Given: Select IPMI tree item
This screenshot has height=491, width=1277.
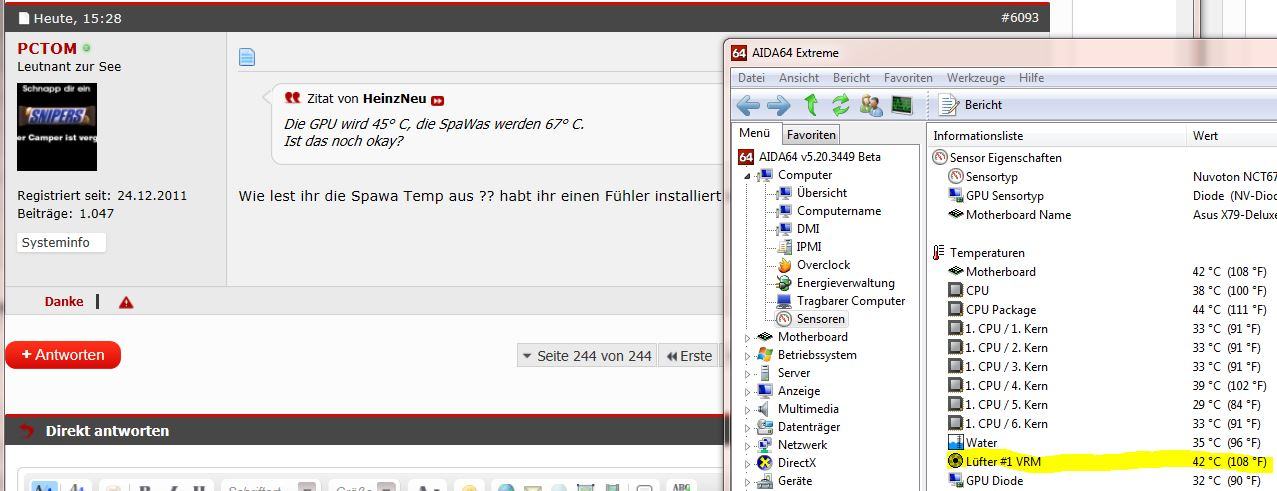Looking at the screenshot, I should point(799,247).
